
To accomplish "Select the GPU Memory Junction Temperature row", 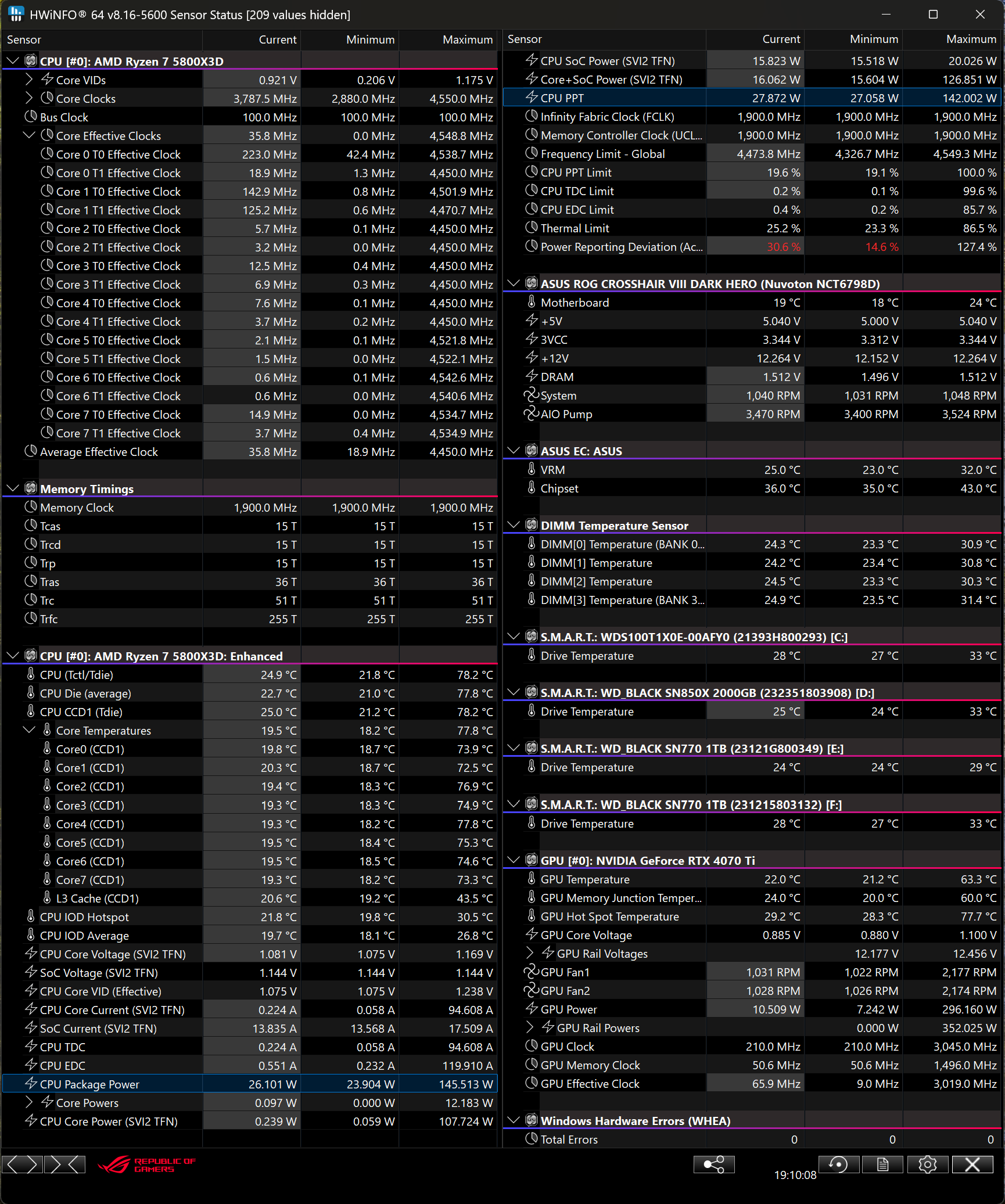I will [752, 897].
